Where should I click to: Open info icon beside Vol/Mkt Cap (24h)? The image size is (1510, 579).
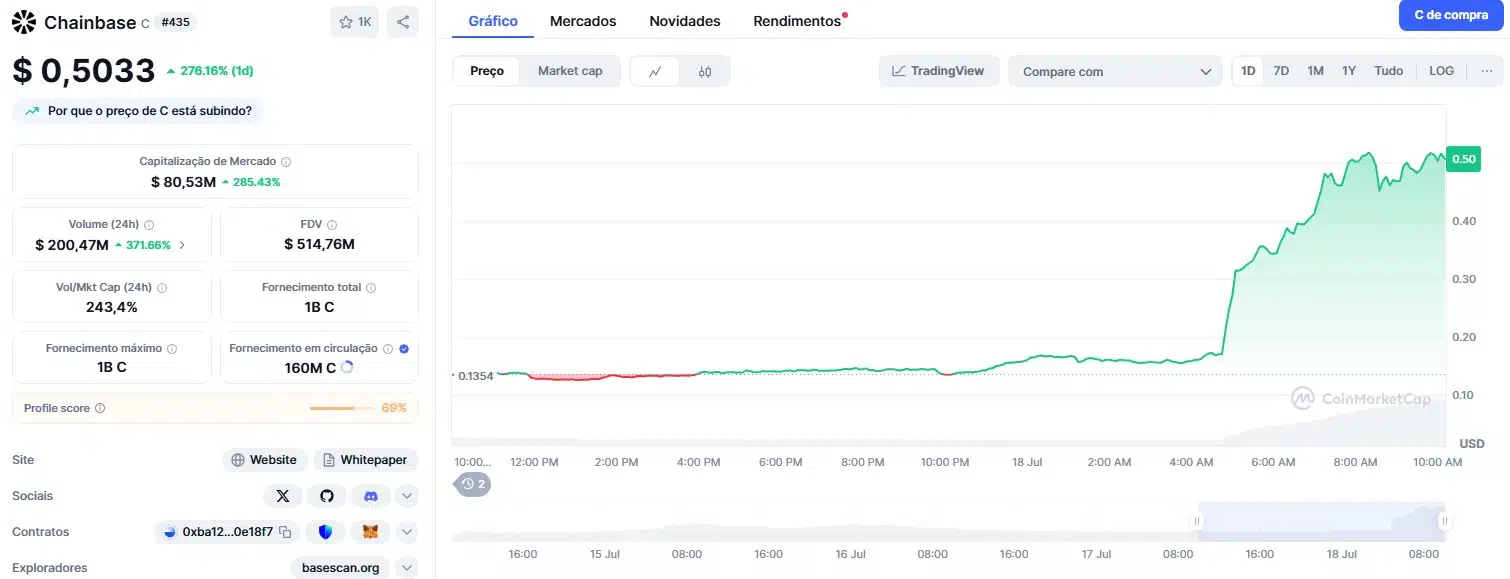pos(162,287)
